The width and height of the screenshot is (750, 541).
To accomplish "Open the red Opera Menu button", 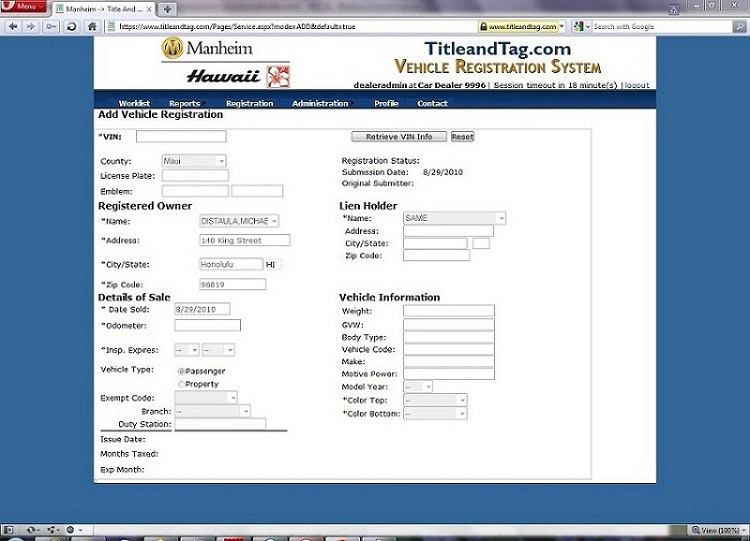I will point(23,6).
